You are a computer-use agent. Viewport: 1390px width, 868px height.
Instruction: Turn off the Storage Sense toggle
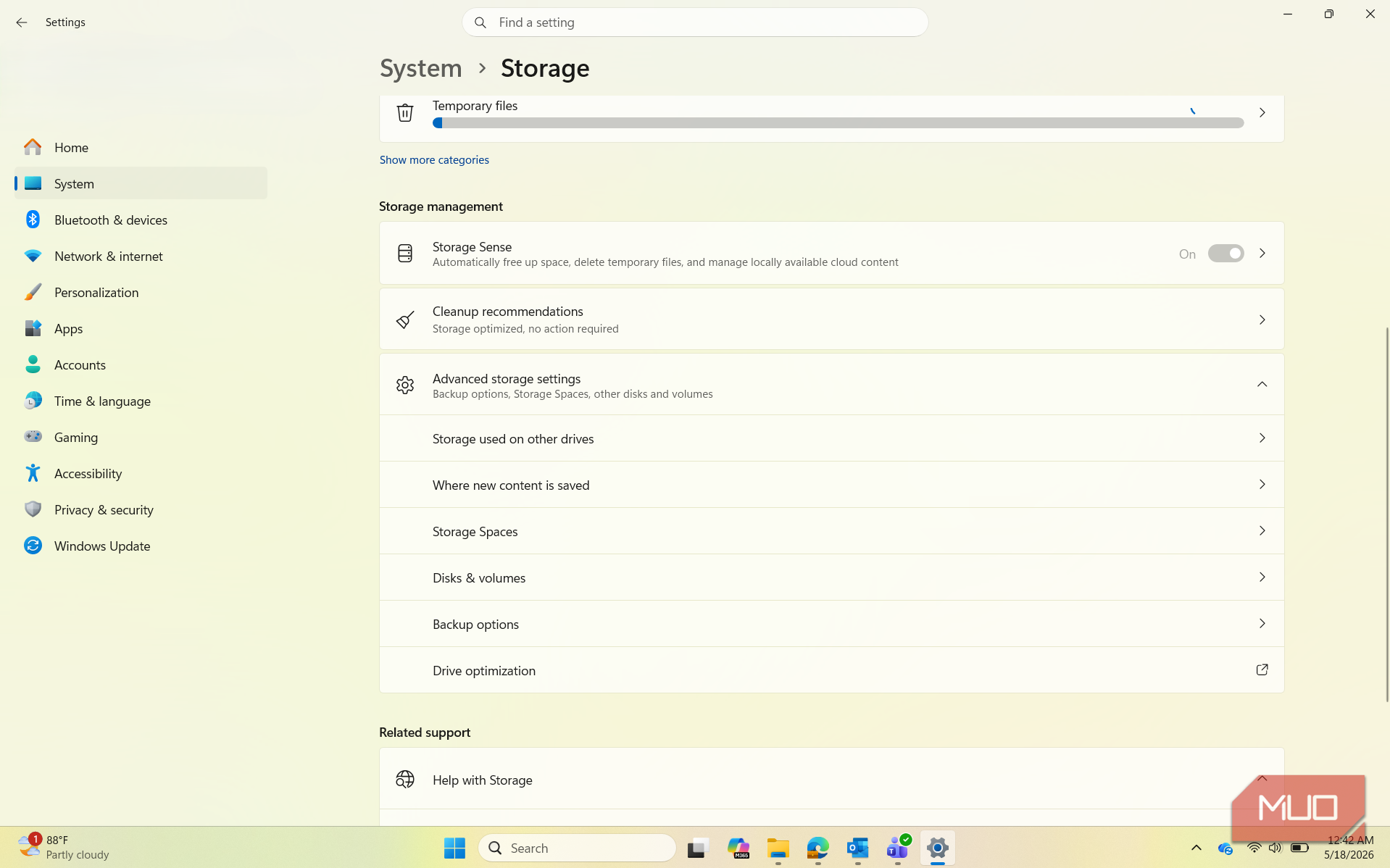point(1225,254)
